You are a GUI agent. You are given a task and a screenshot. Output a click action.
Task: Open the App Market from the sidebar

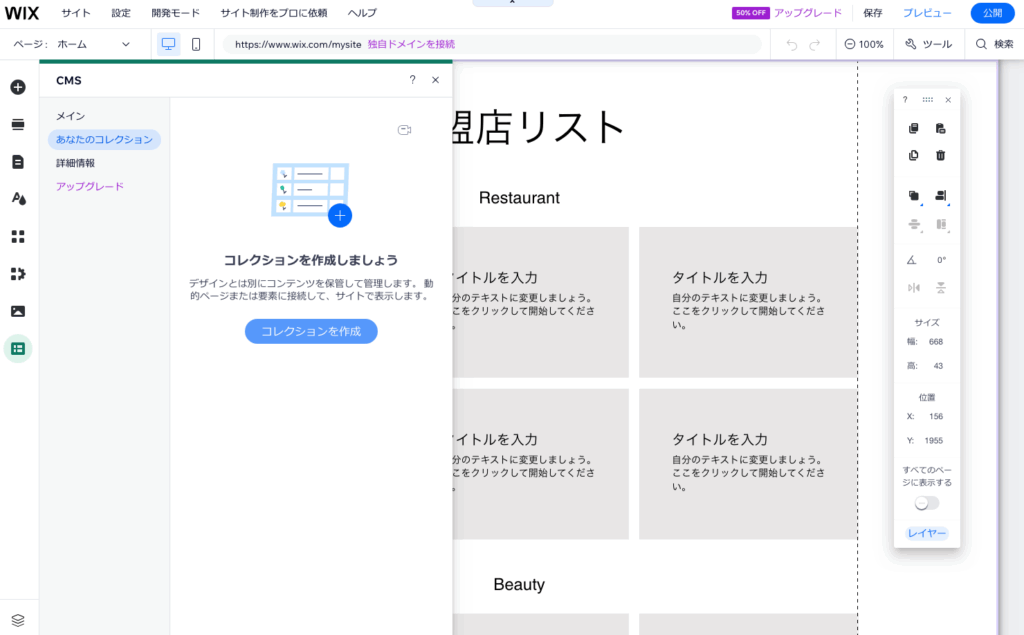coord(17,236)
